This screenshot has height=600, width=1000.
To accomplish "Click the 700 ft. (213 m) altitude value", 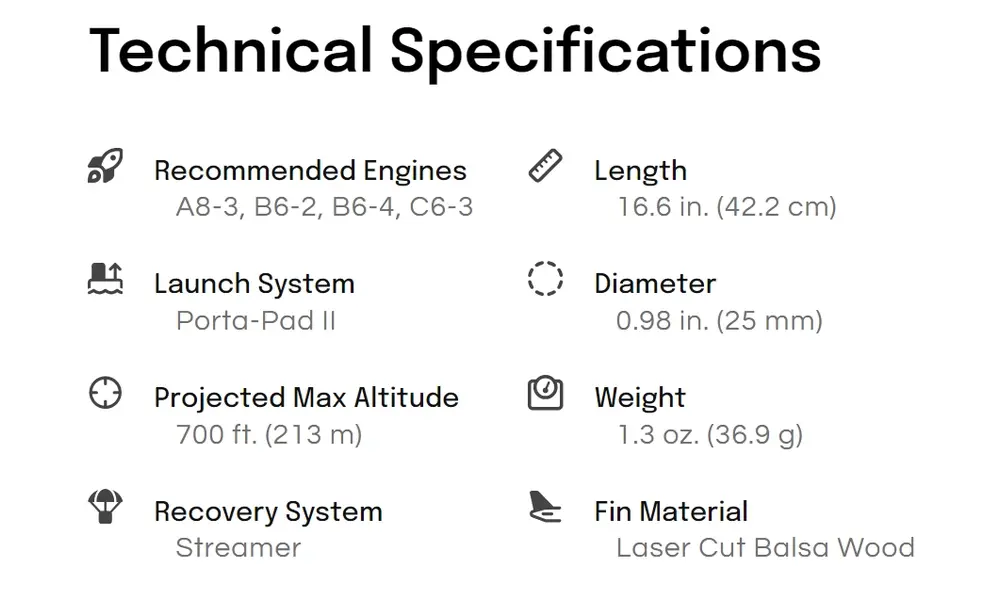I will pyautogui.click(x=269, y=434).
